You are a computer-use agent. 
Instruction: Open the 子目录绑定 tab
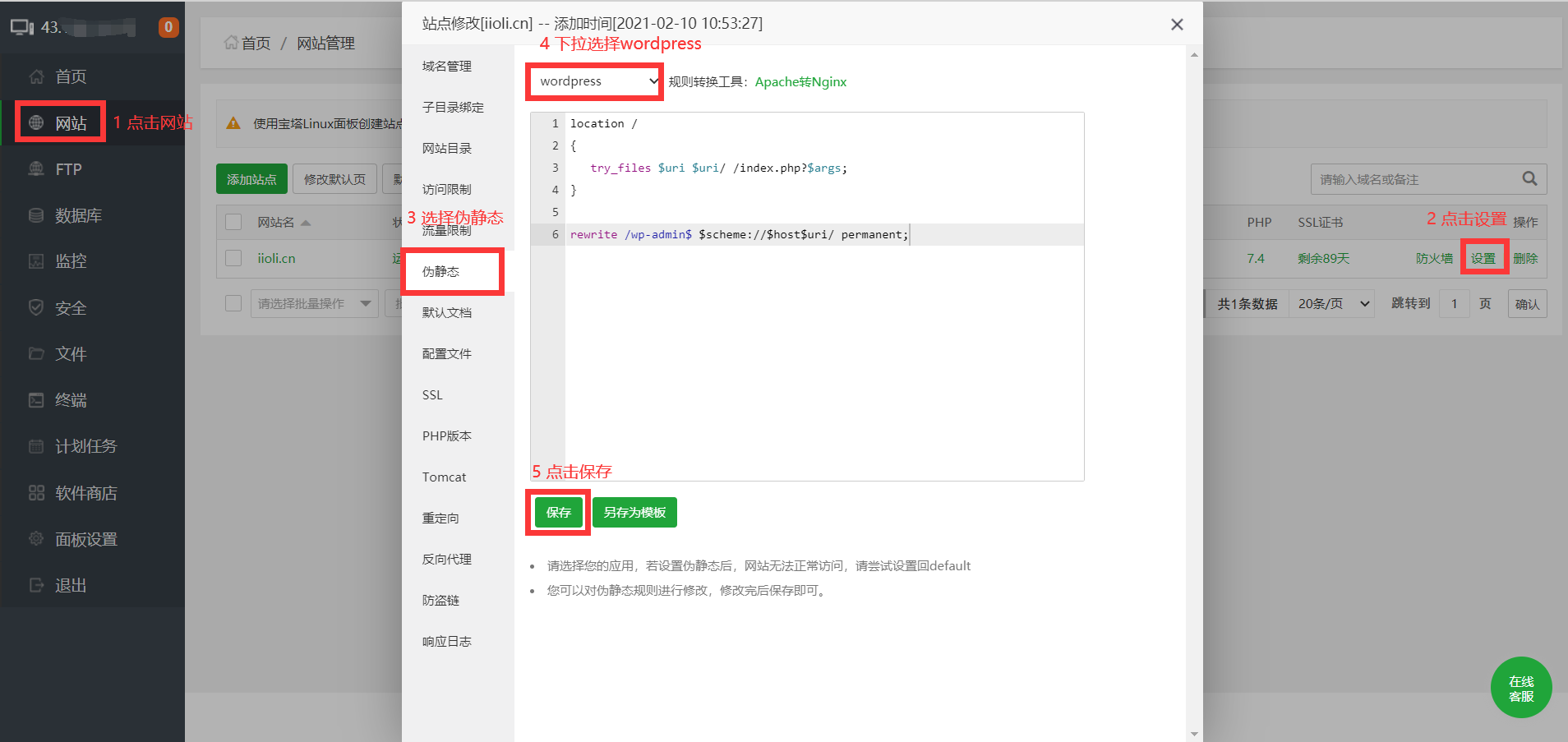(453, 107)
